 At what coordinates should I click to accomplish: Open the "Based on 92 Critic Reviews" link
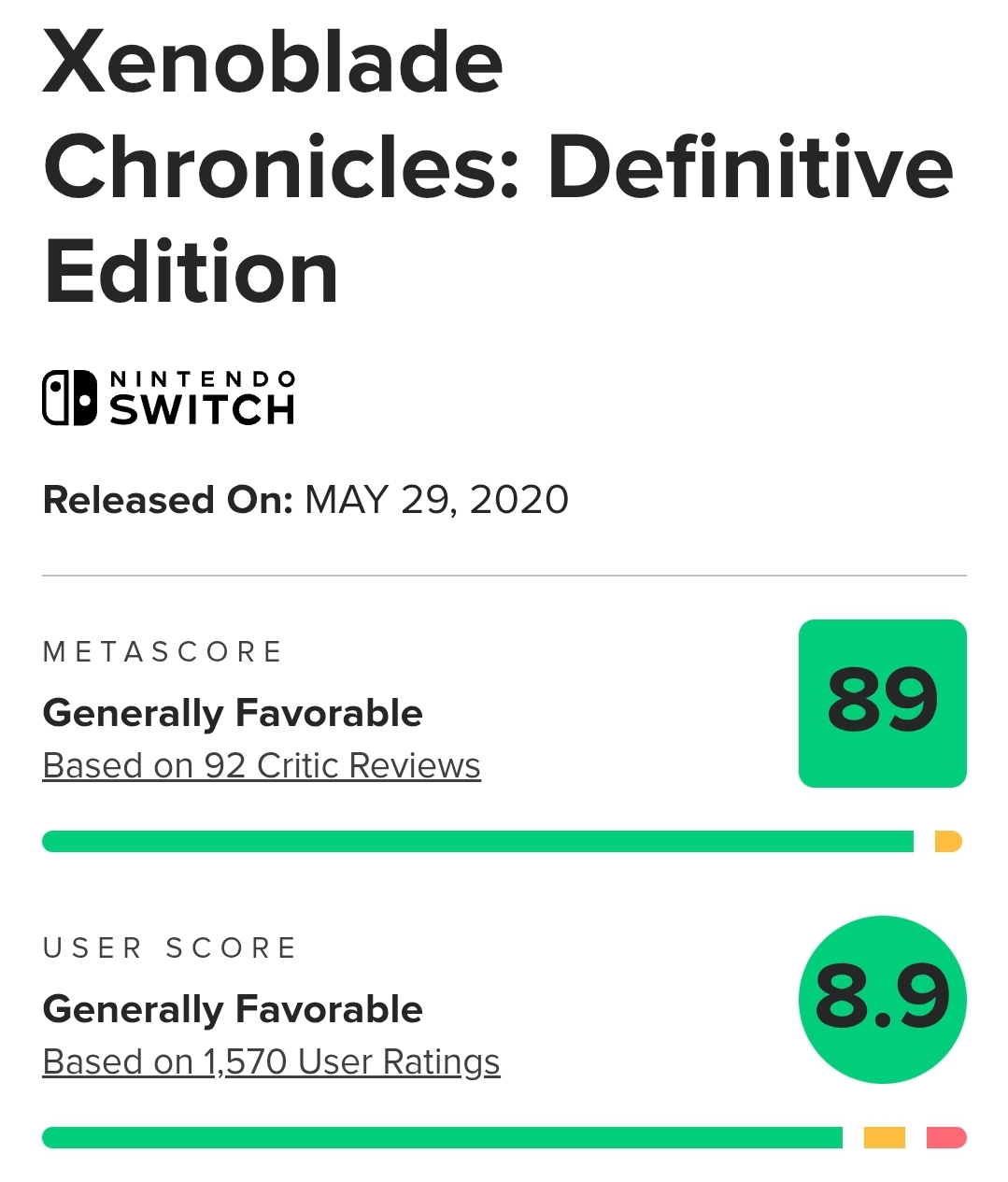(x=262, y=765)
